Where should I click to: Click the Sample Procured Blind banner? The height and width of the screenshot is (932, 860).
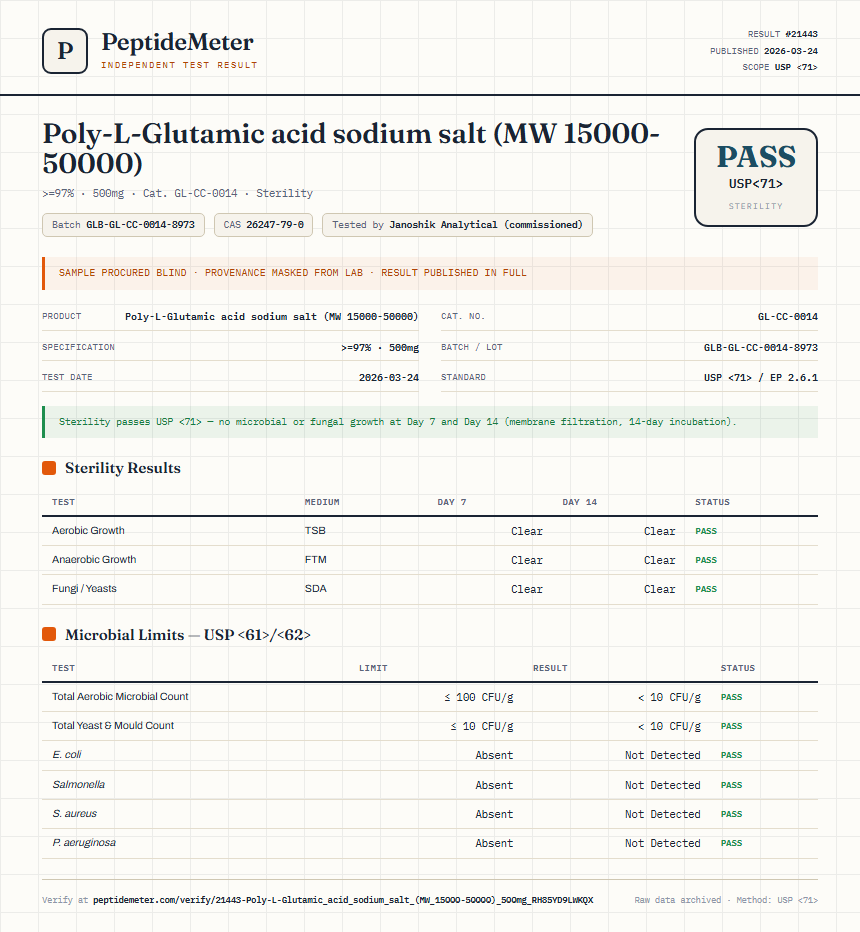tap(430, 273)
